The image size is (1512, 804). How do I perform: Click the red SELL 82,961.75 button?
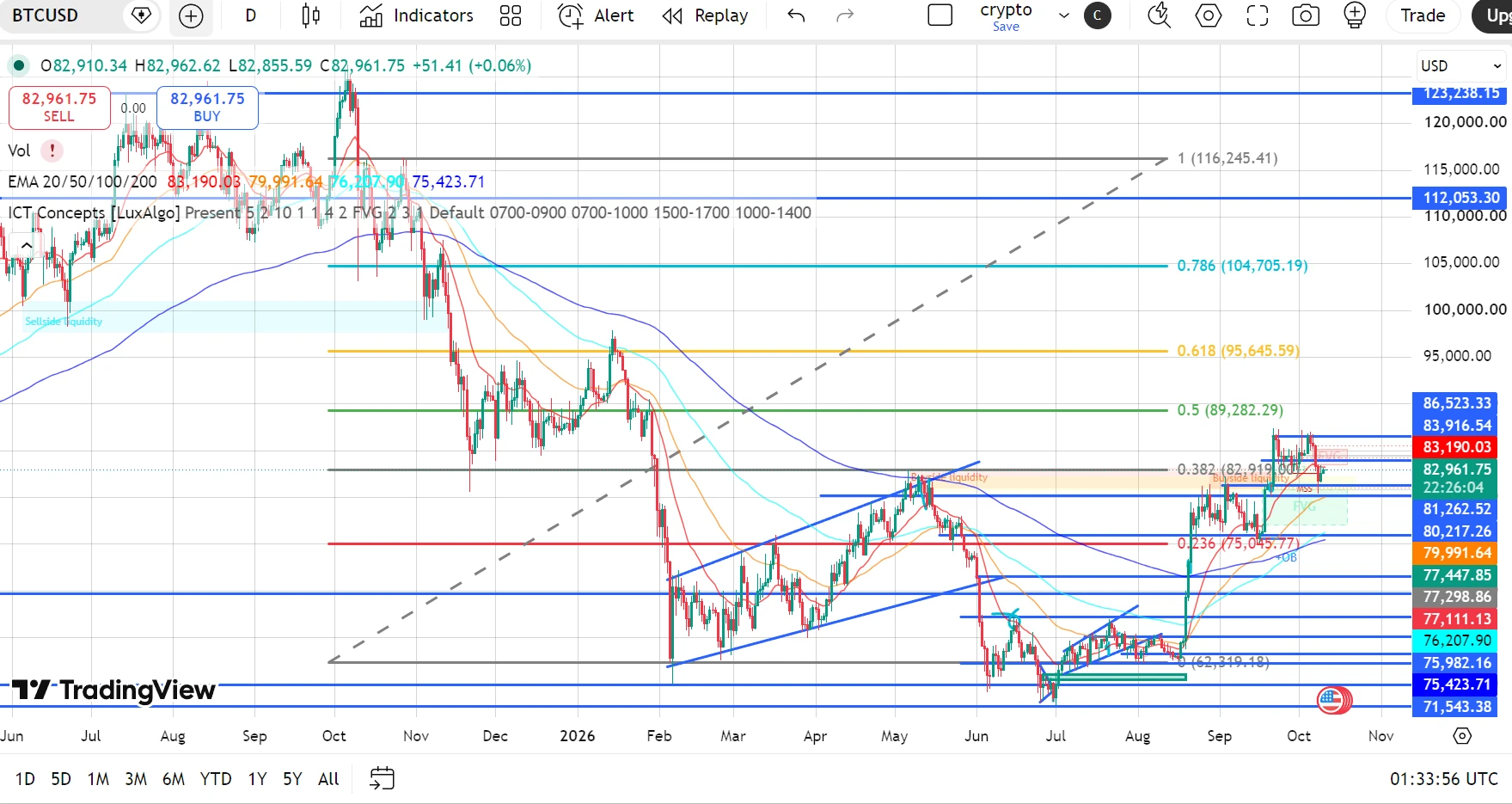59,107
